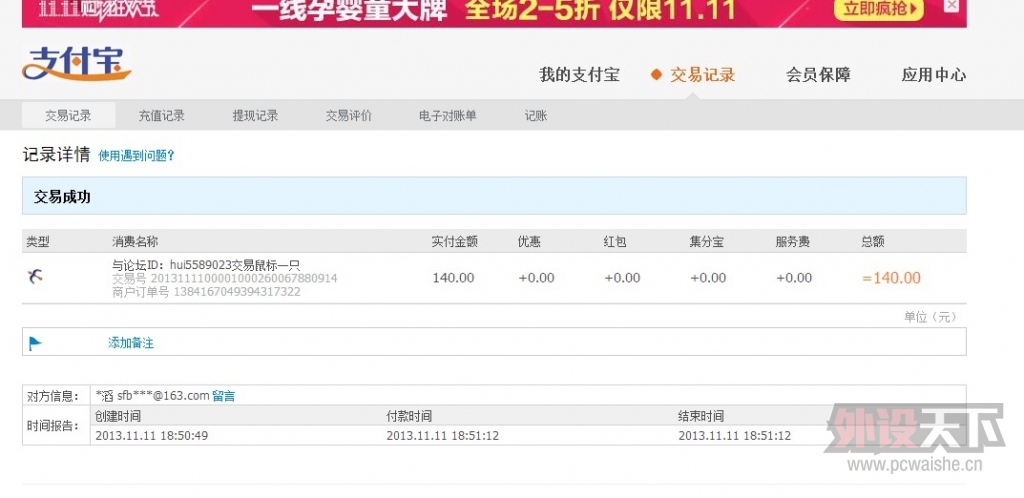Click the 使用遇到问题? help link
Viewport: 1024px width, 498px height.
136,156
